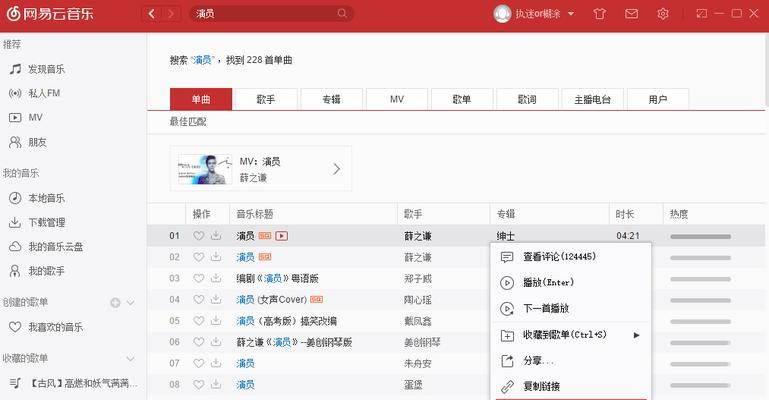
Task: Switch to the 歌单 tab
Action: click(x=462, y=100)
